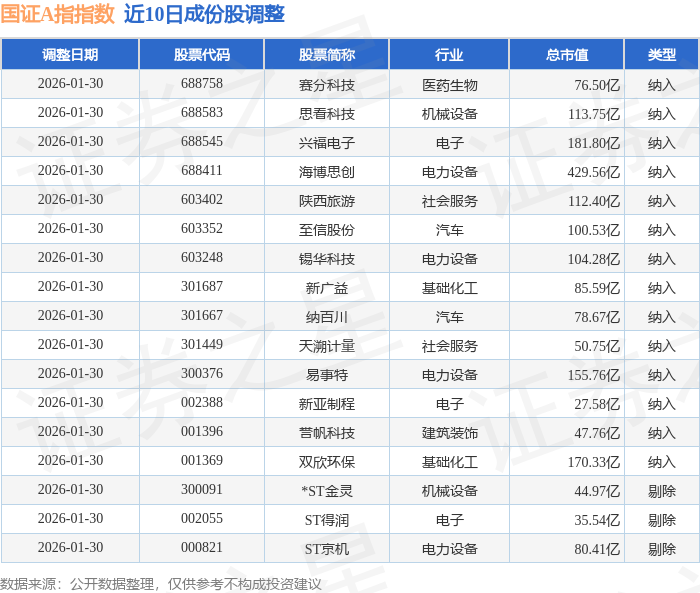Select stock code 688411
The height and width of the screenshot is (593, 700).
tap(202, 171)
